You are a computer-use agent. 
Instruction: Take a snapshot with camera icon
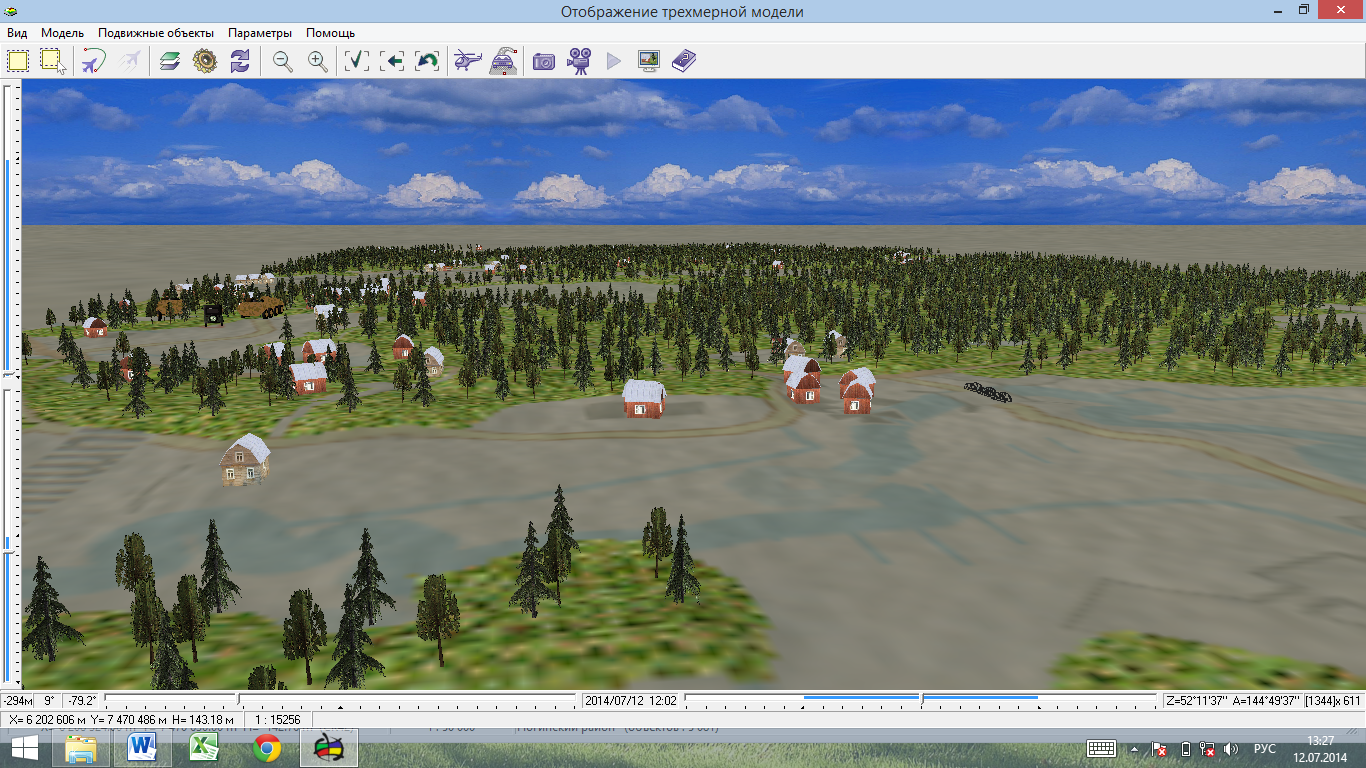(x=543, y=61)
